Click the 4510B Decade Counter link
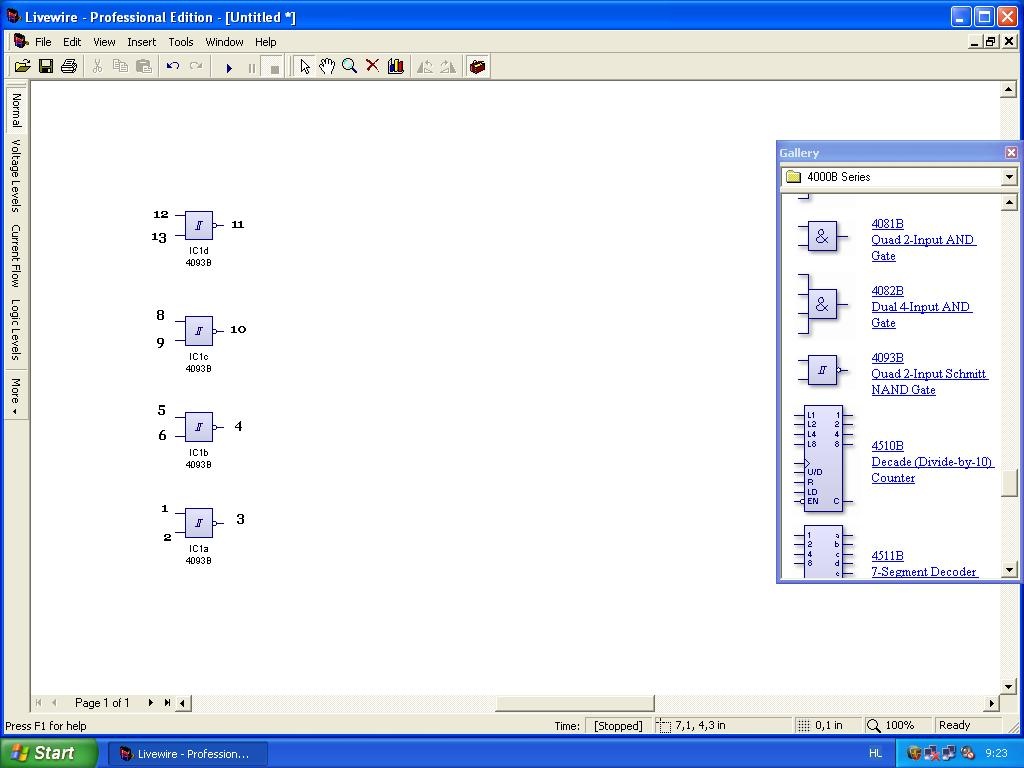 [x=932, y=462]
